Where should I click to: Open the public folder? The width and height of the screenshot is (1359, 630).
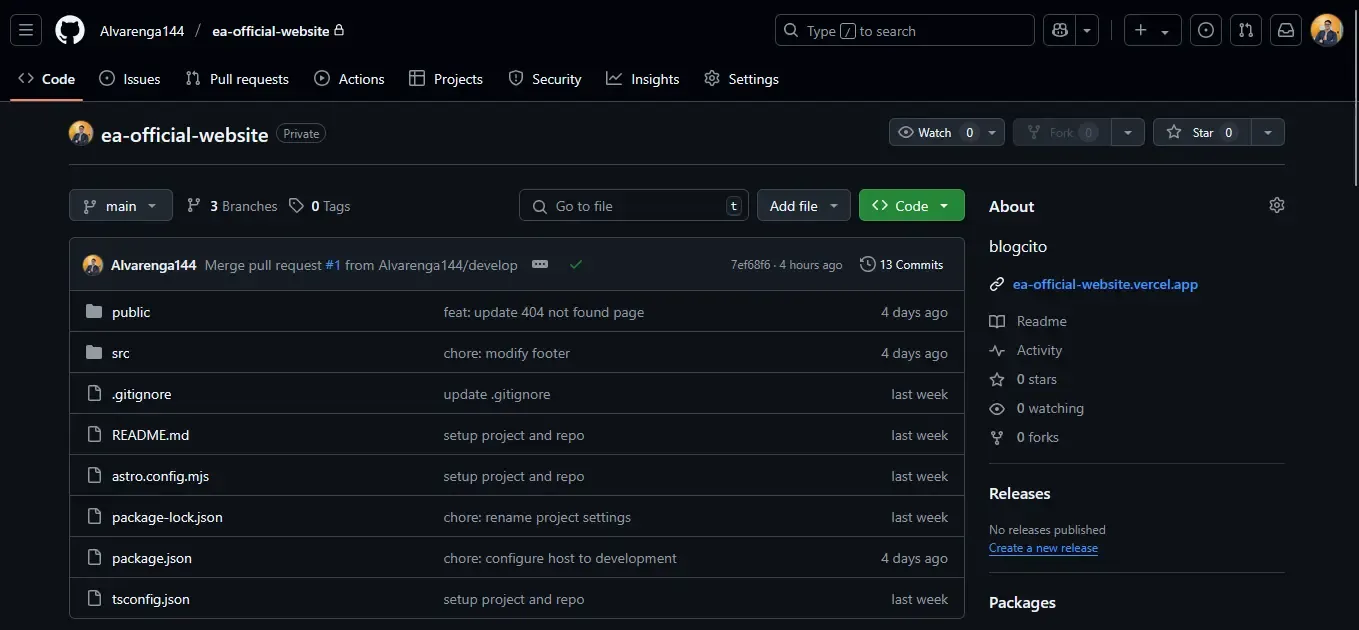tap(130, 311)
